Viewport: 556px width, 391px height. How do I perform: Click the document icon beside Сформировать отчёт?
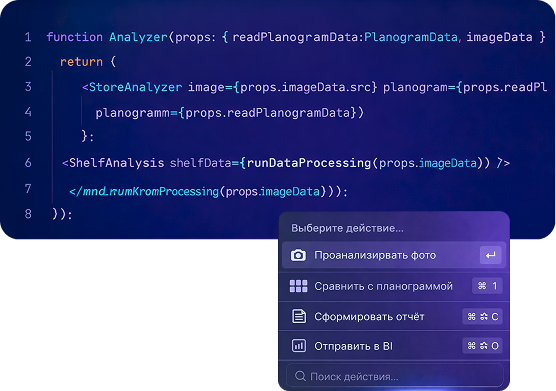point(299,316)
